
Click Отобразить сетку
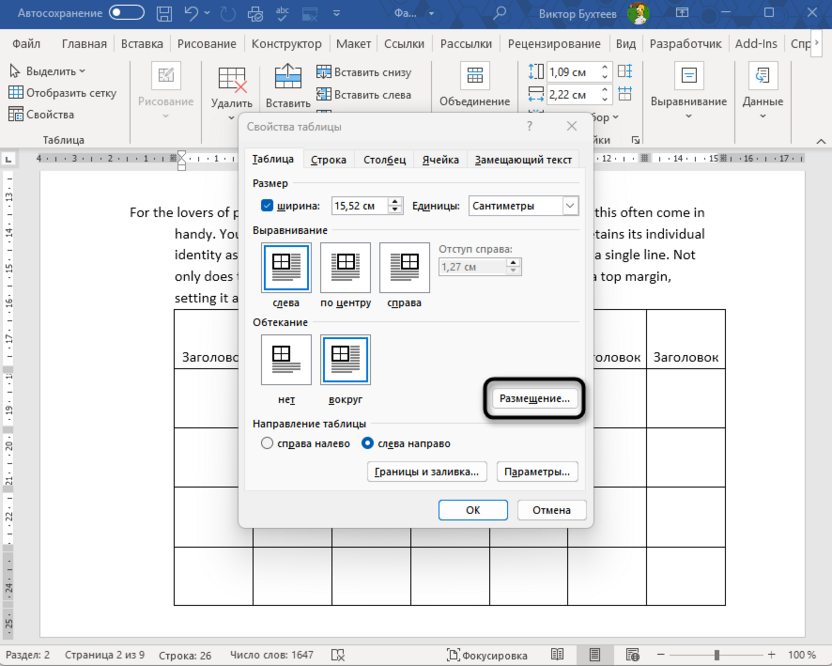(x=63, y=93)
